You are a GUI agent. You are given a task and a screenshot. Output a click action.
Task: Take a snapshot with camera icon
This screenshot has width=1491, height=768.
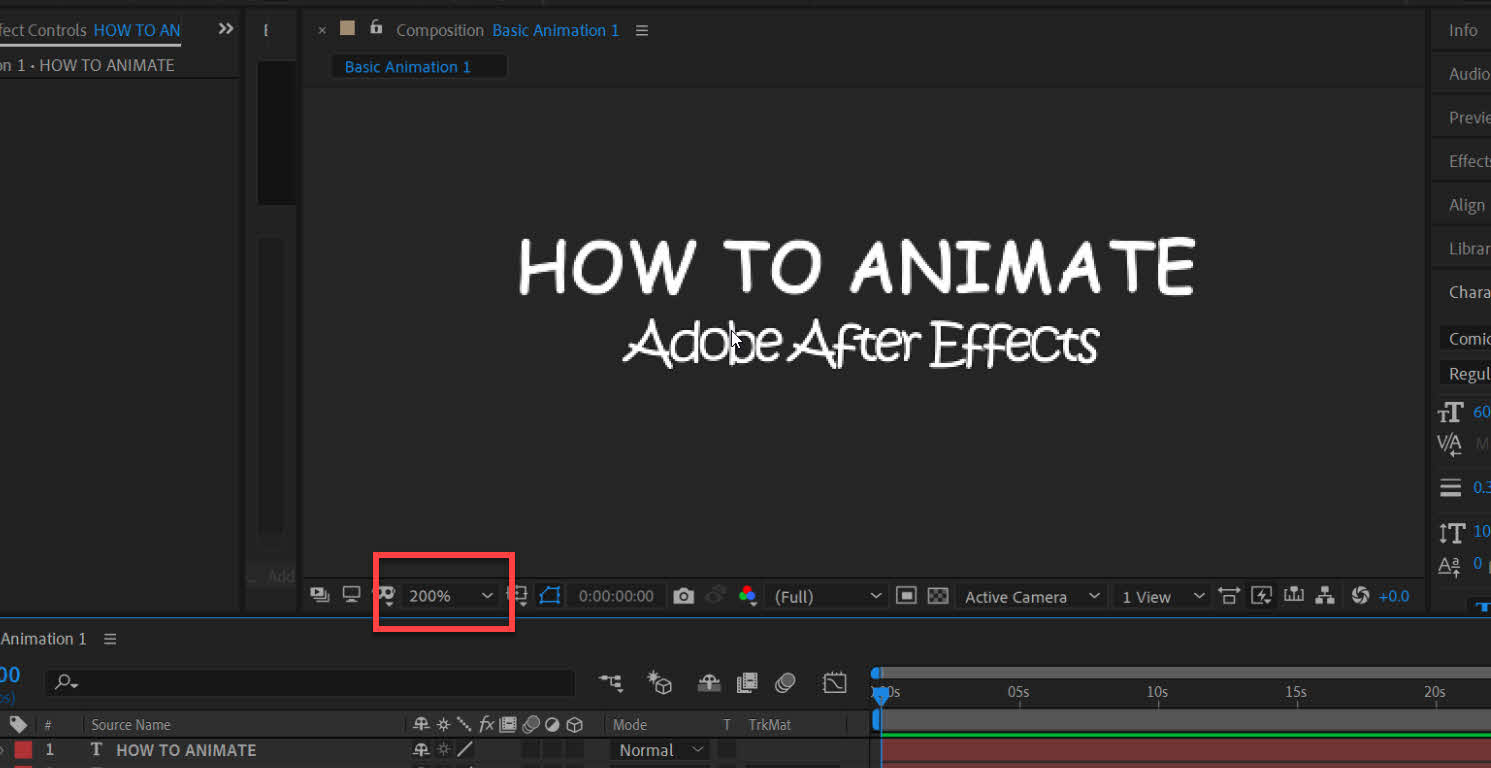click(683, 596)
